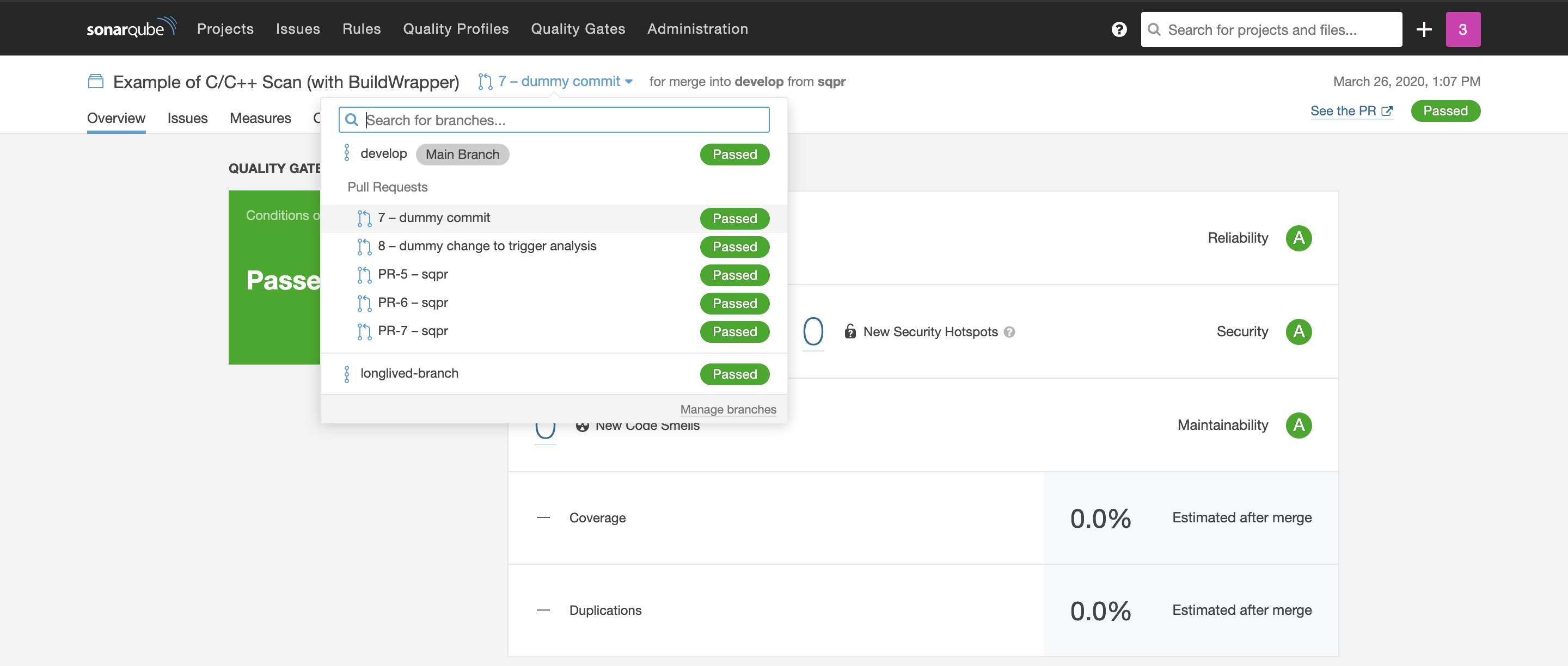1568x666 pixels.
Task: Open the user avatar numbered 3
Action: click(x=1463, y=29)
